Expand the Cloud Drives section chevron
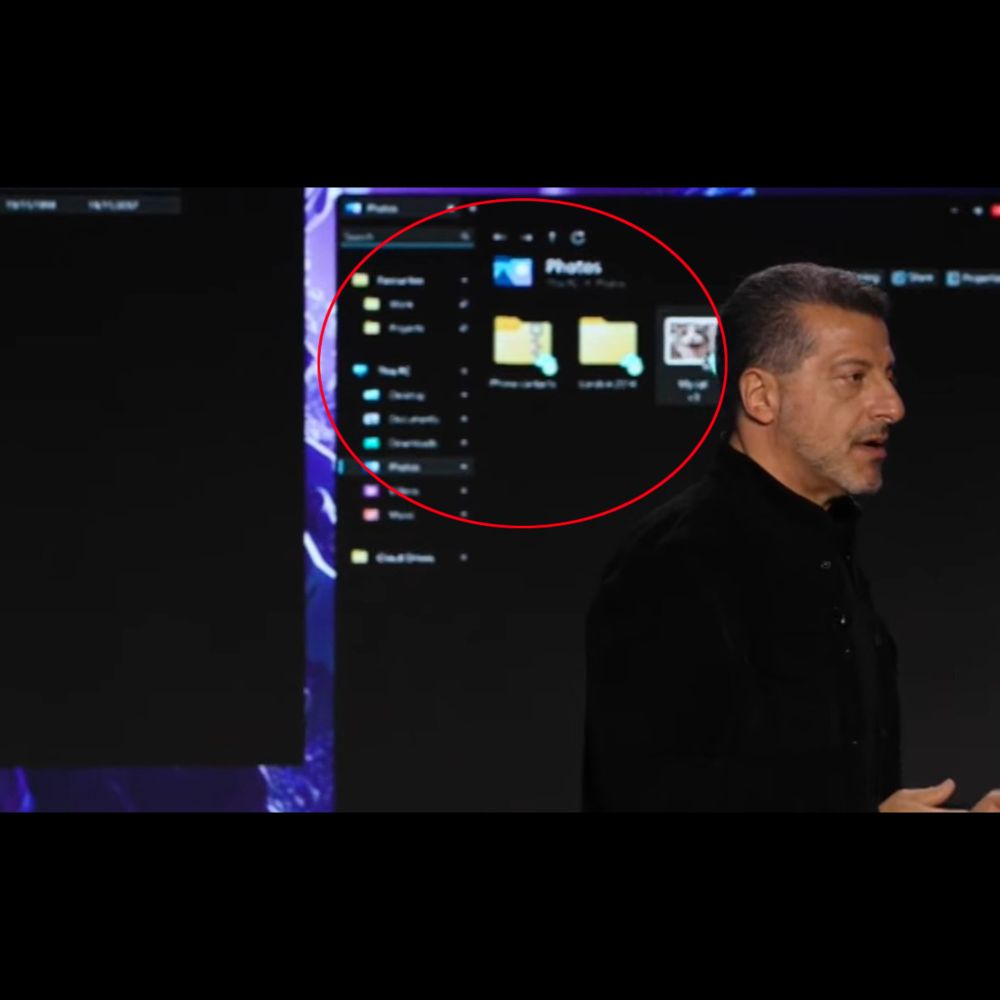 click(x=464, y=558)
